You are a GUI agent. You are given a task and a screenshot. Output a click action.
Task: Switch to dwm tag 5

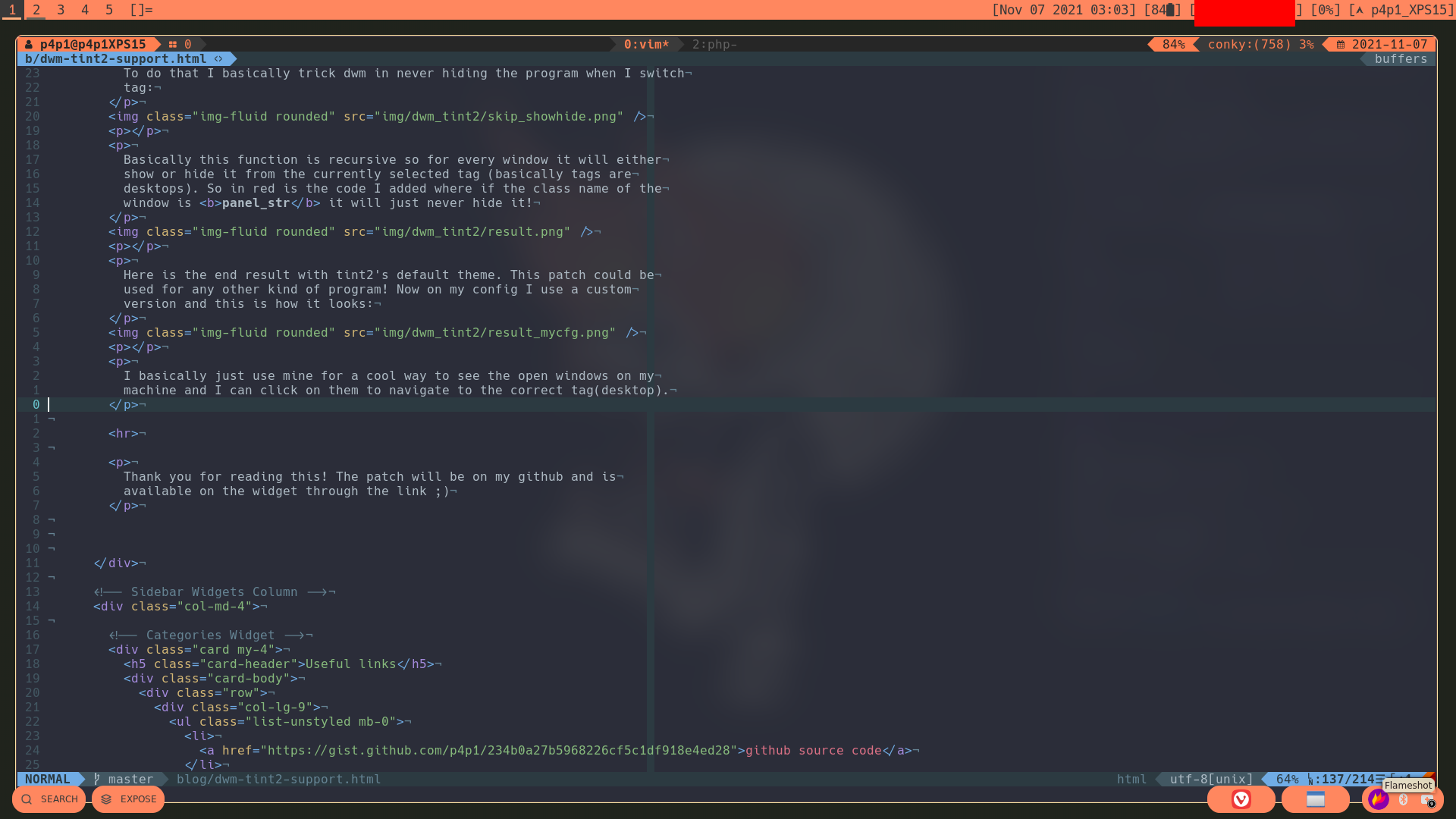(109, 10)
